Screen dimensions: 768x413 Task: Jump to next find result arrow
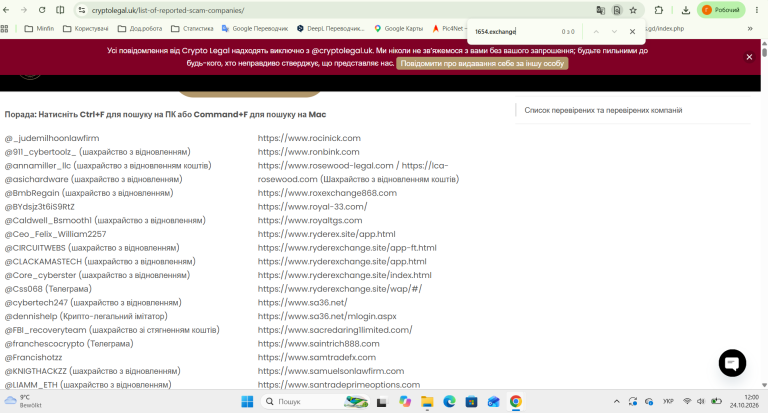click(614, 31)
